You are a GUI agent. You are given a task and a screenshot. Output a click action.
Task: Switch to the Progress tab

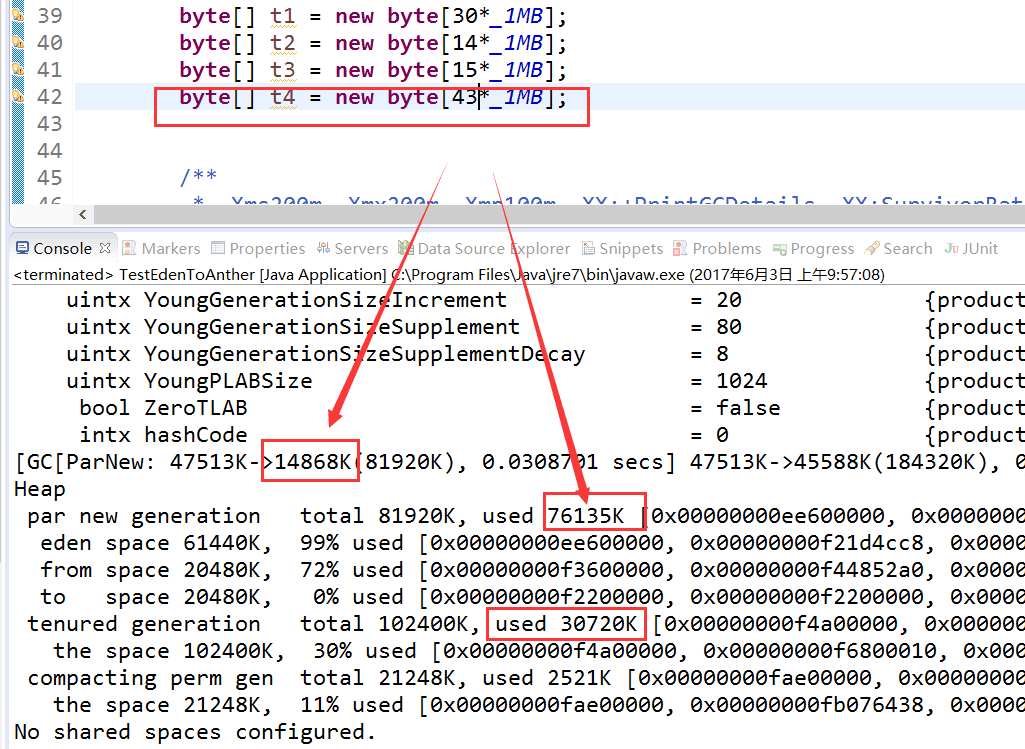click(813, 248)
